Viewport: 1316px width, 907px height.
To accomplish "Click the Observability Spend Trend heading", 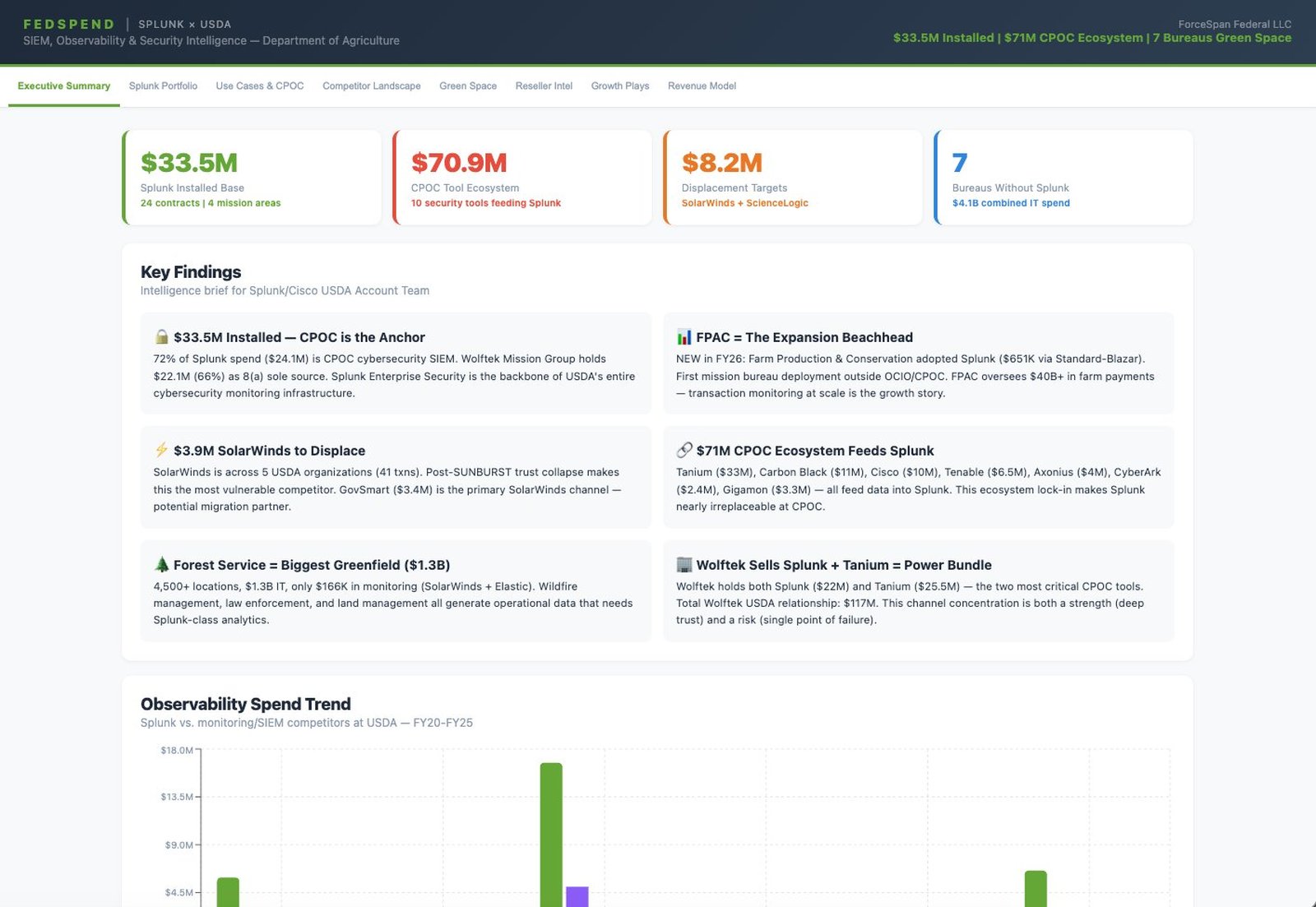I will pos(246,705).
